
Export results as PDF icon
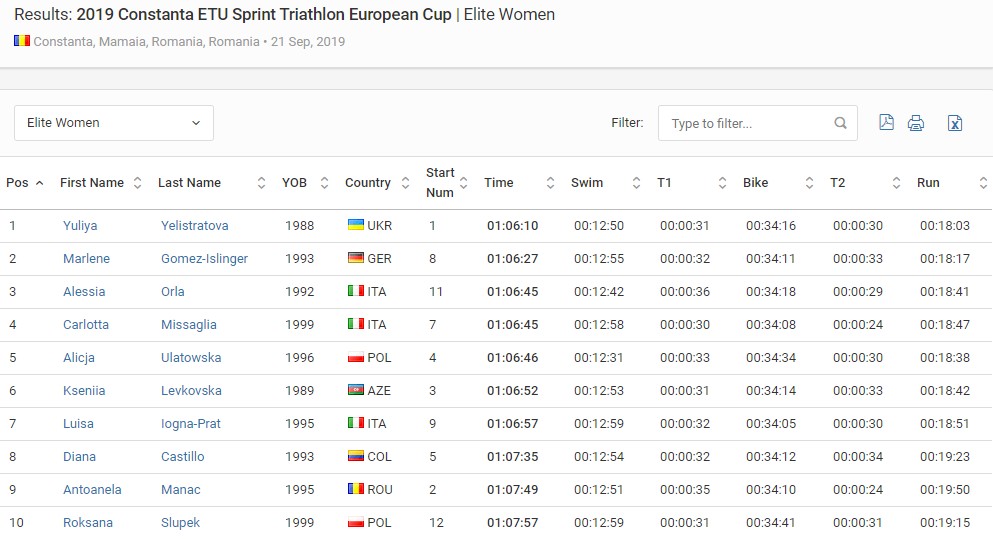point(886,123)
